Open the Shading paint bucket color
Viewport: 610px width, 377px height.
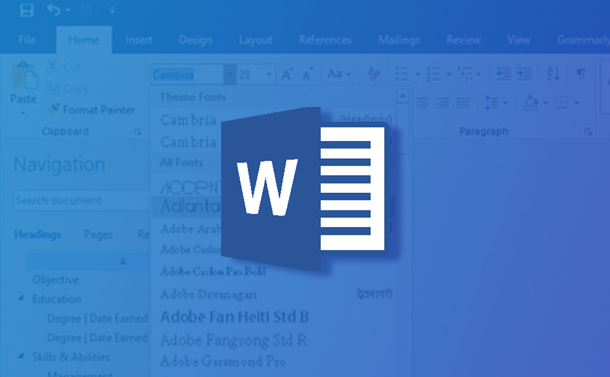click(x=531, y=103)
